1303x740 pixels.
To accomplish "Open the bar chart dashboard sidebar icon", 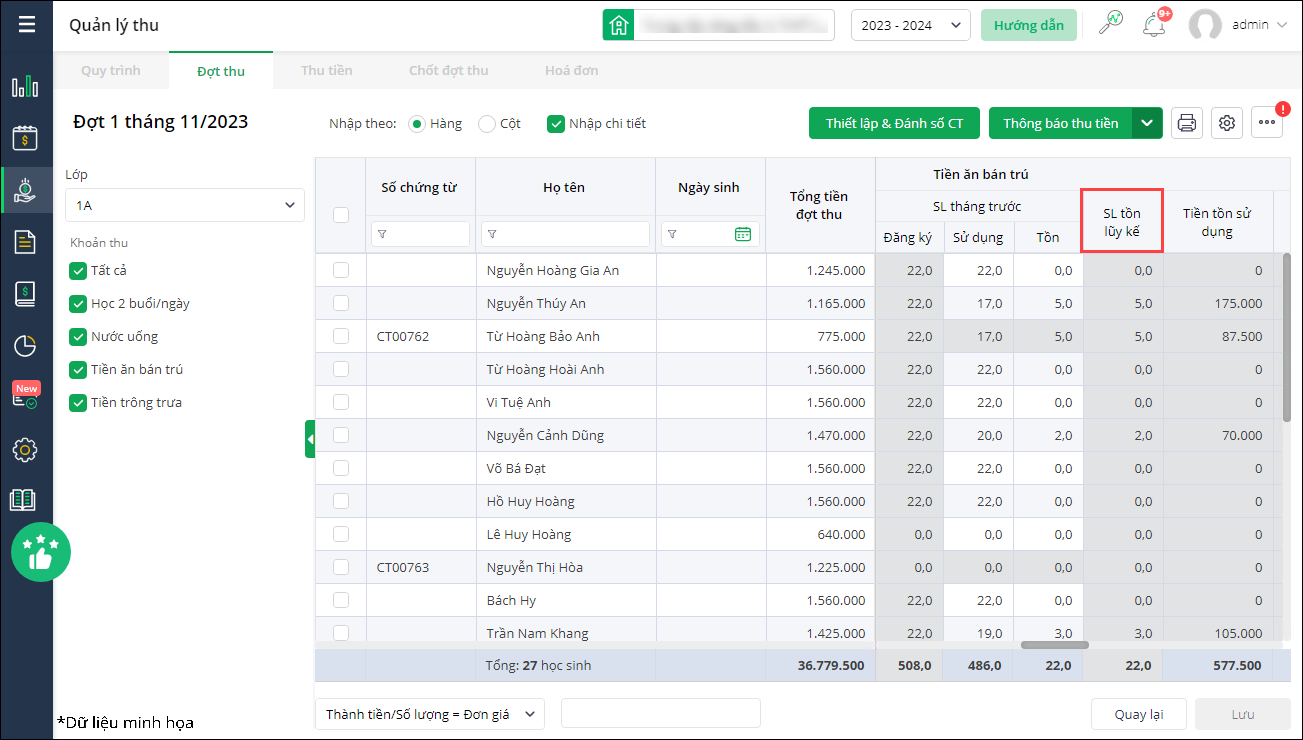I will [25, 87].
